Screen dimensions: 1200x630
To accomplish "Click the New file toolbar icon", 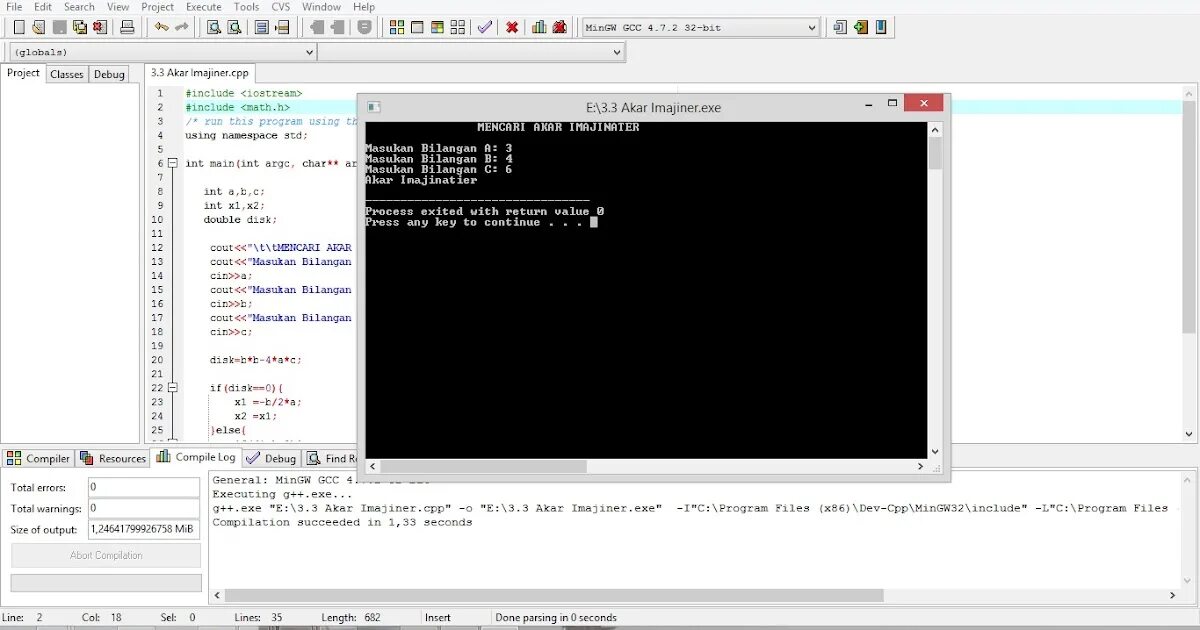I will click(18, 27).
